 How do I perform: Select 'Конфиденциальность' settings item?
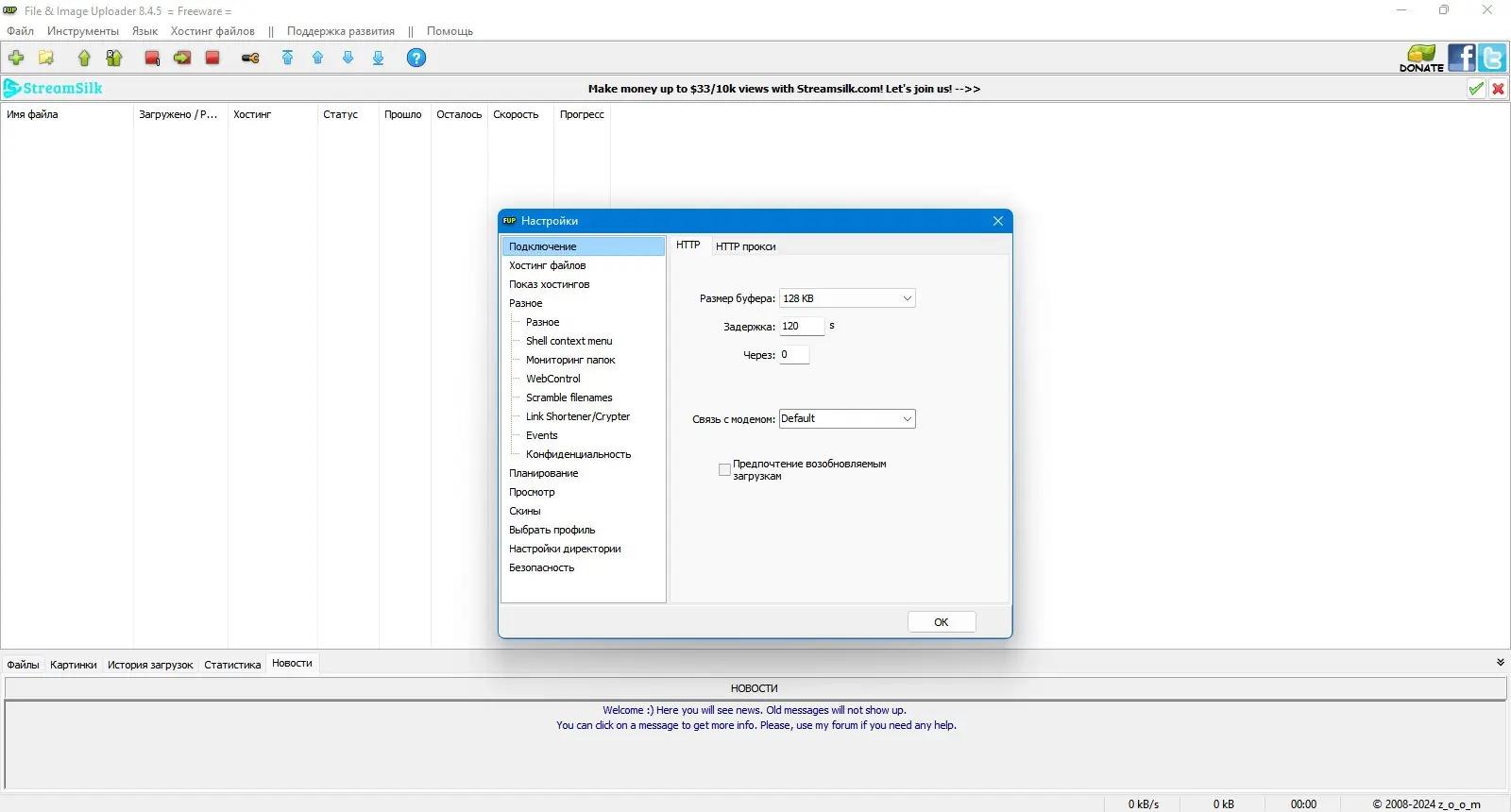[x=579, y=454]
